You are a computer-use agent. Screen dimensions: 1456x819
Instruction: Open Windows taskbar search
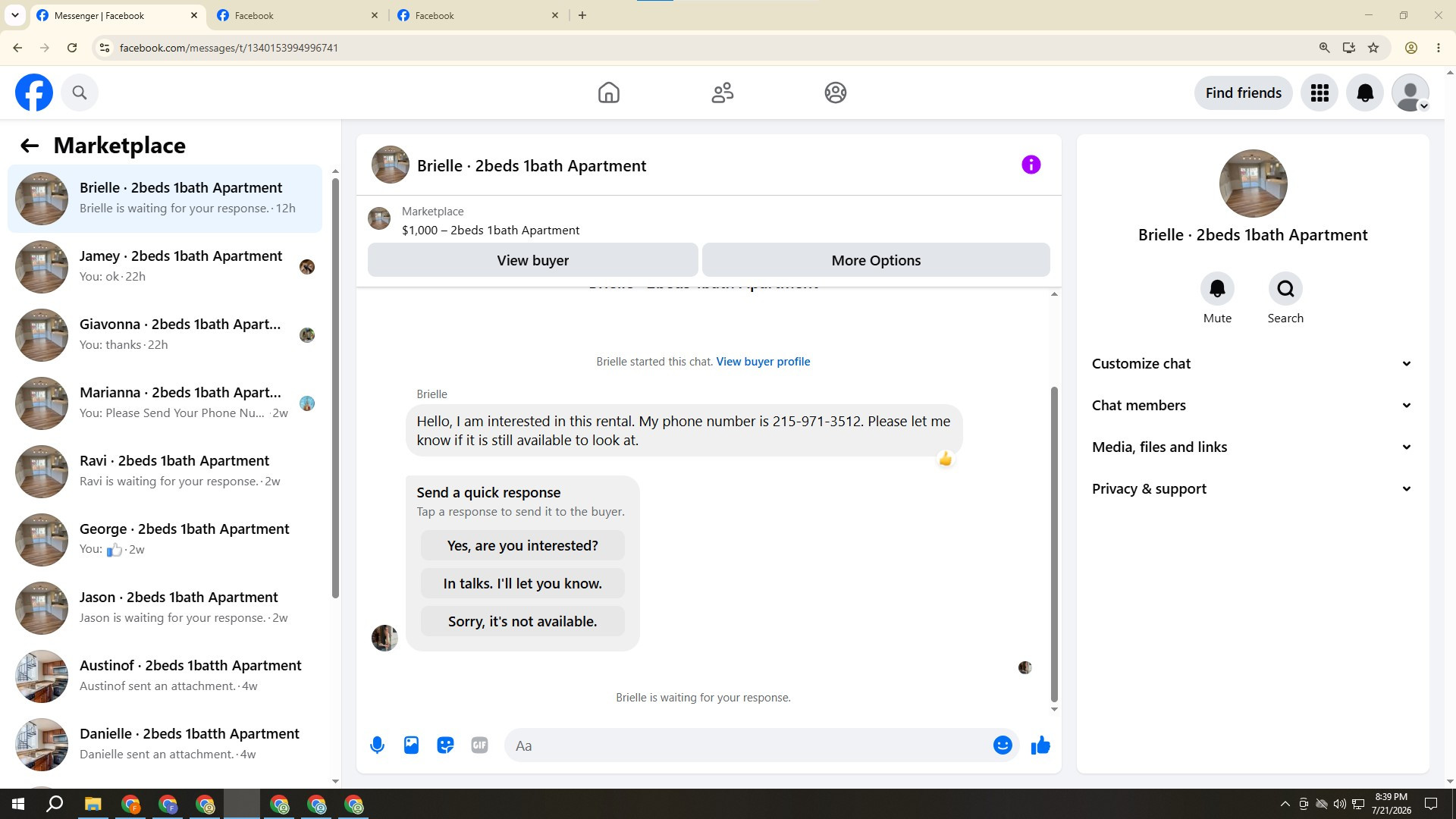coord(55,804)
